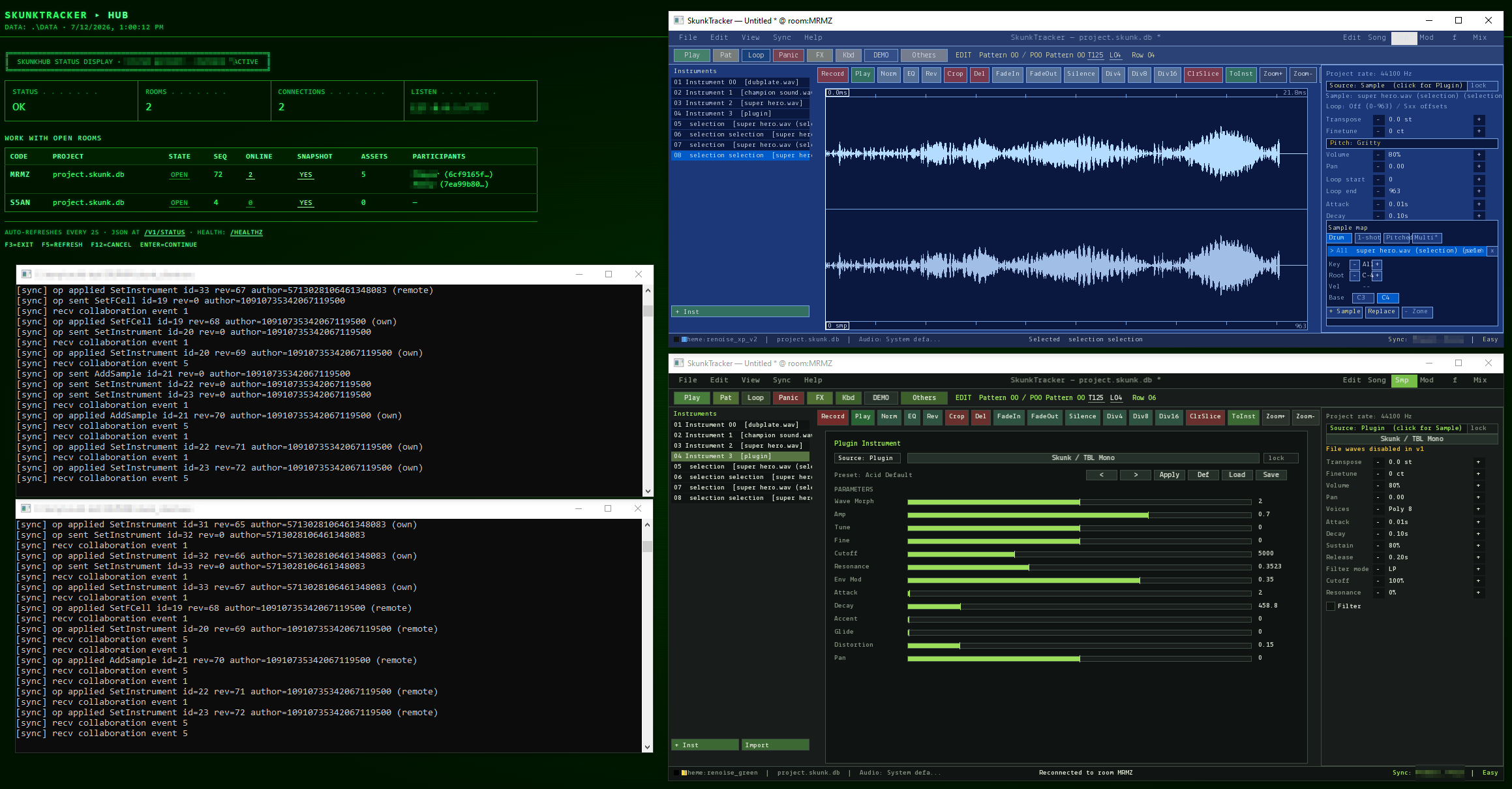Toggle Loop playback in blue tracker

[x=755, y=55]
